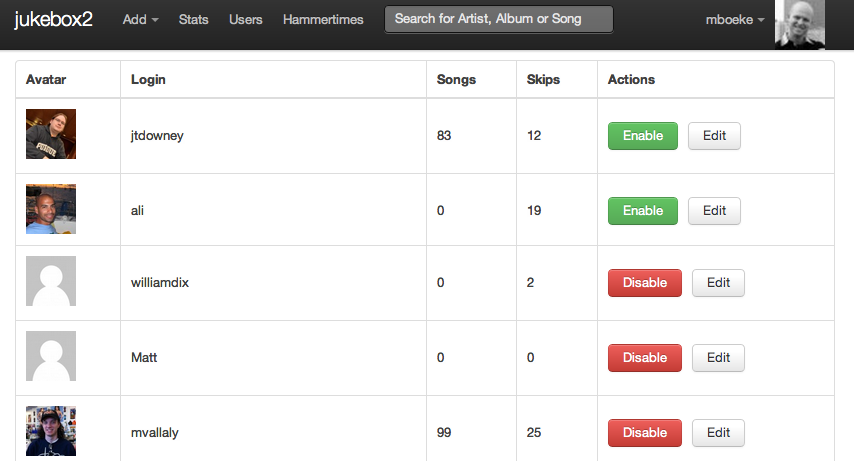Click Matt's placeholder avatar icon

[51, 356]
